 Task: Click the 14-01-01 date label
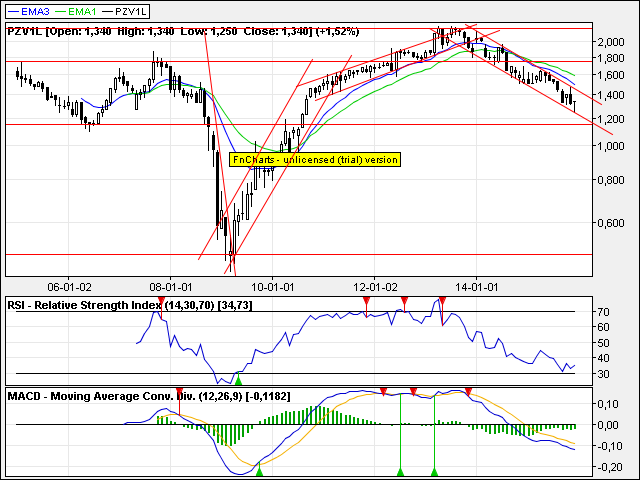(x=476, y=287)
